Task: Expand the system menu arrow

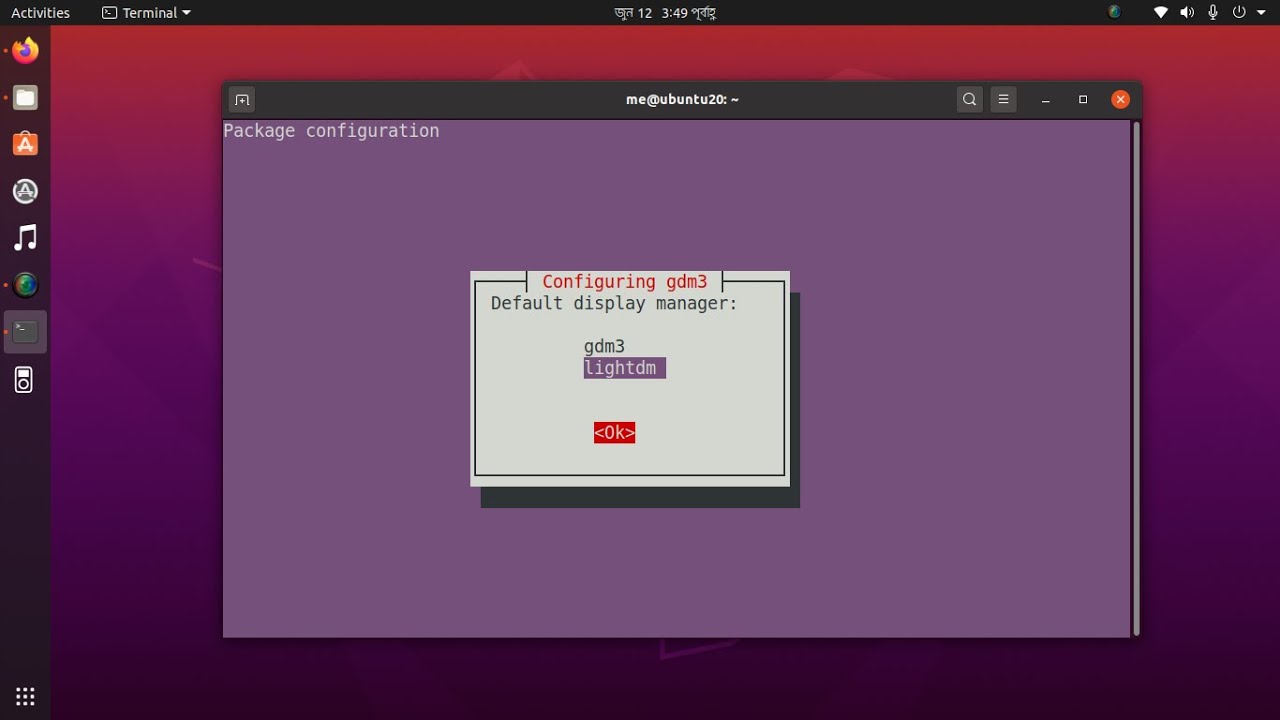Action: pos(1261,13)
